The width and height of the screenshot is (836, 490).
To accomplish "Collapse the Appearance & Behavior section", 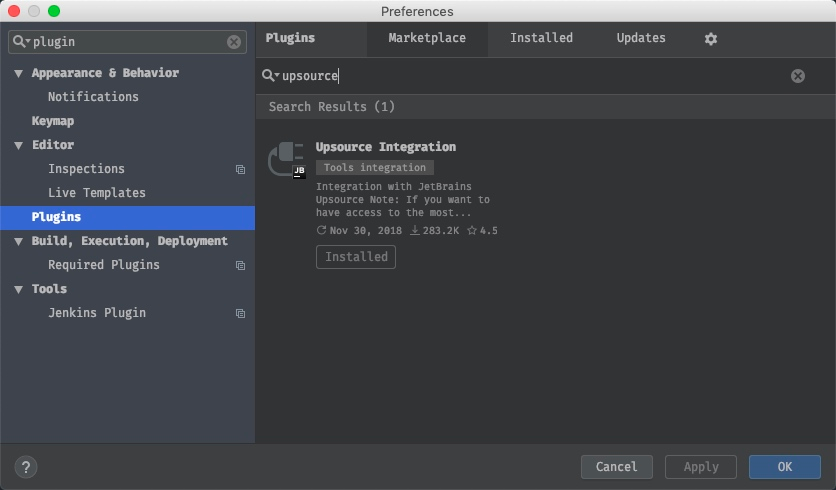I will point(18,74).
